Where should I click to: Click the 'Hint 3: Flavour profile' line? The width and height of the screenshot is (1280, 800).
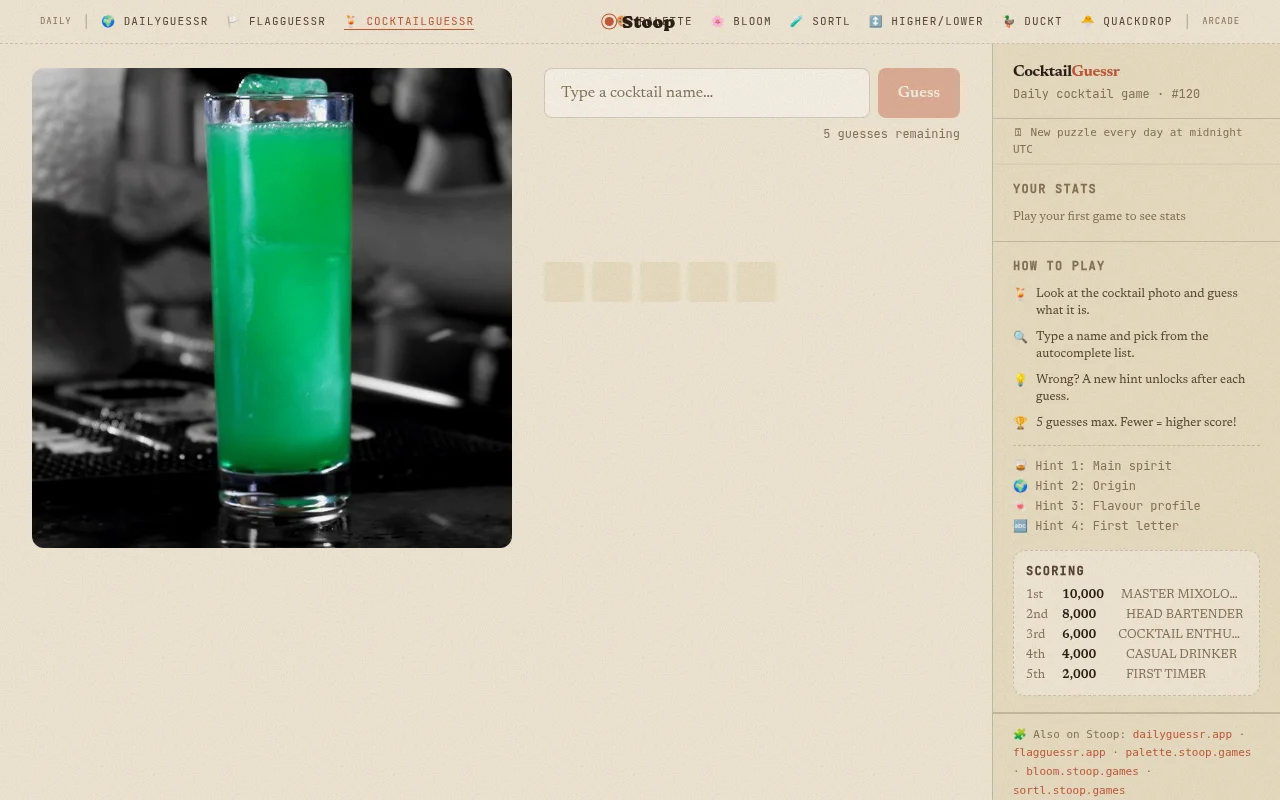[1106, 506]
